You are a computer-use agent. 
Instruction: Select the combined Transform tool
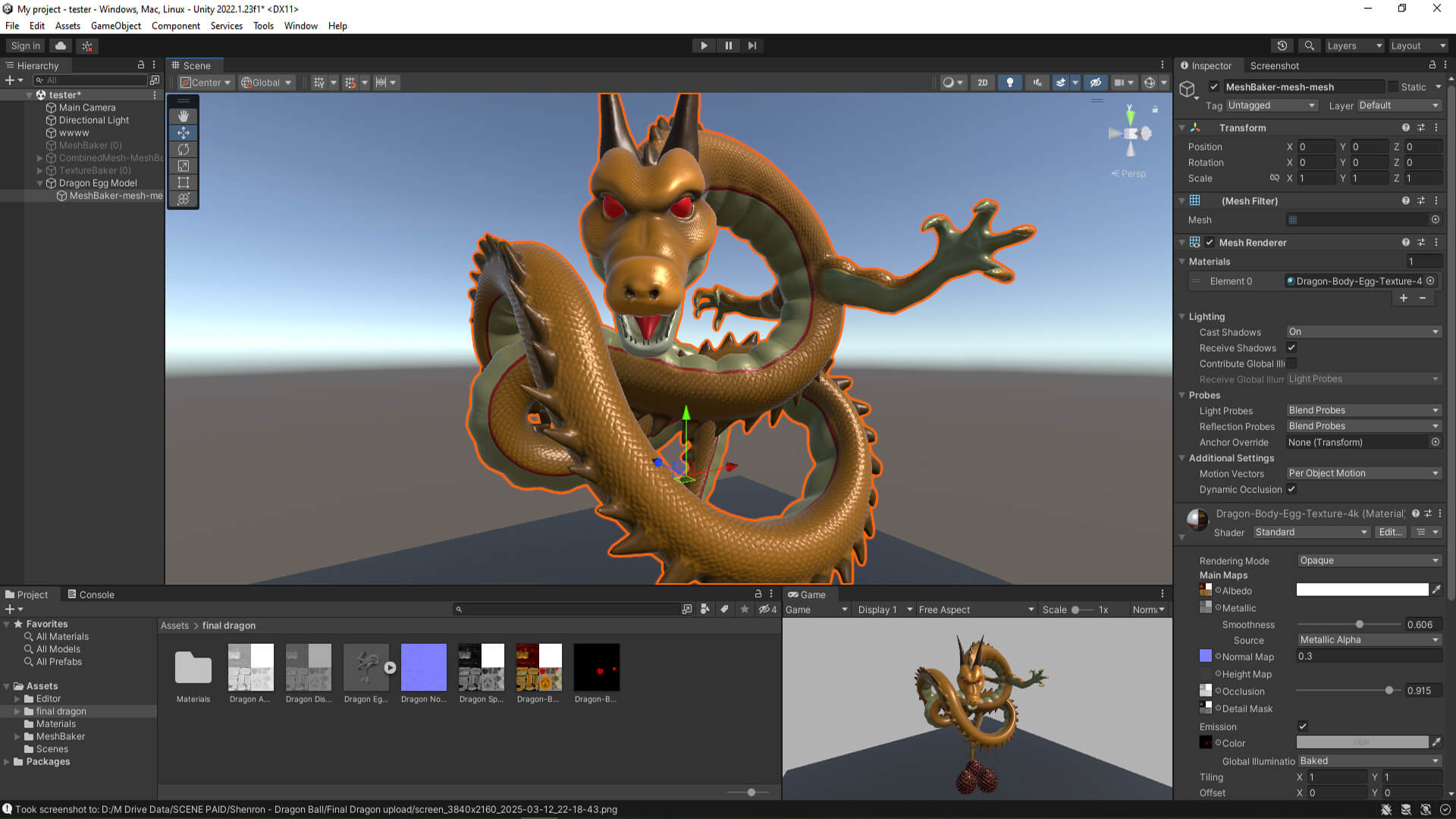pos(183,199)
